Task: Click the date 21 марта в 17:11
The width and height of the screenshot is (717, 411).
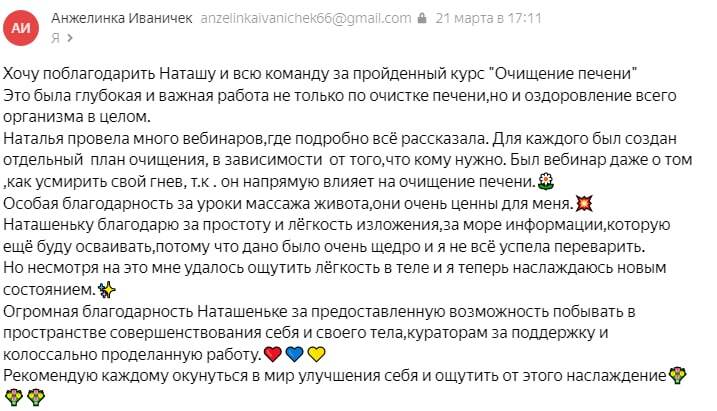Action: [488, 18]
